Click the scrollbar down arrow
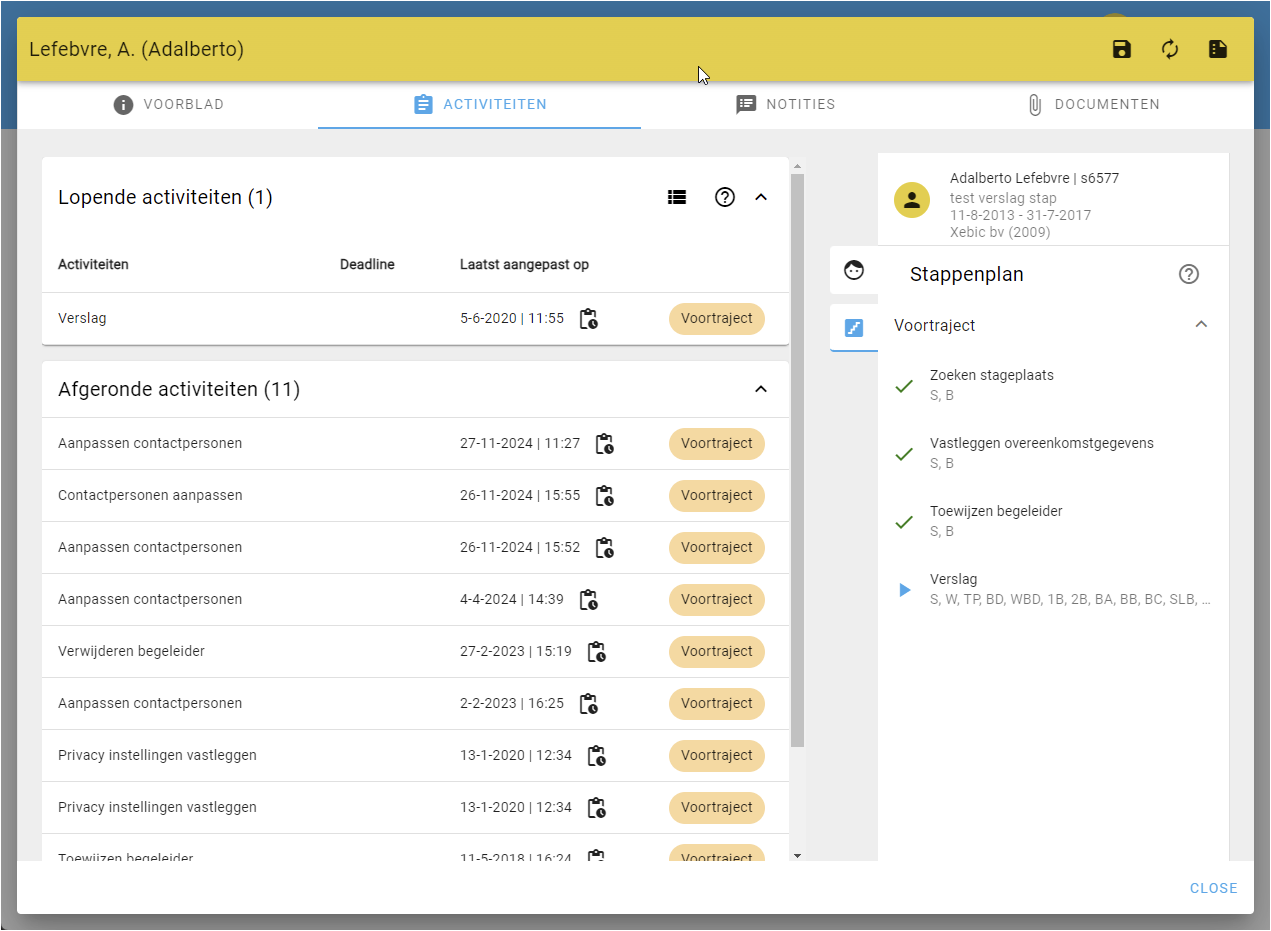 (x=797, y=855)
